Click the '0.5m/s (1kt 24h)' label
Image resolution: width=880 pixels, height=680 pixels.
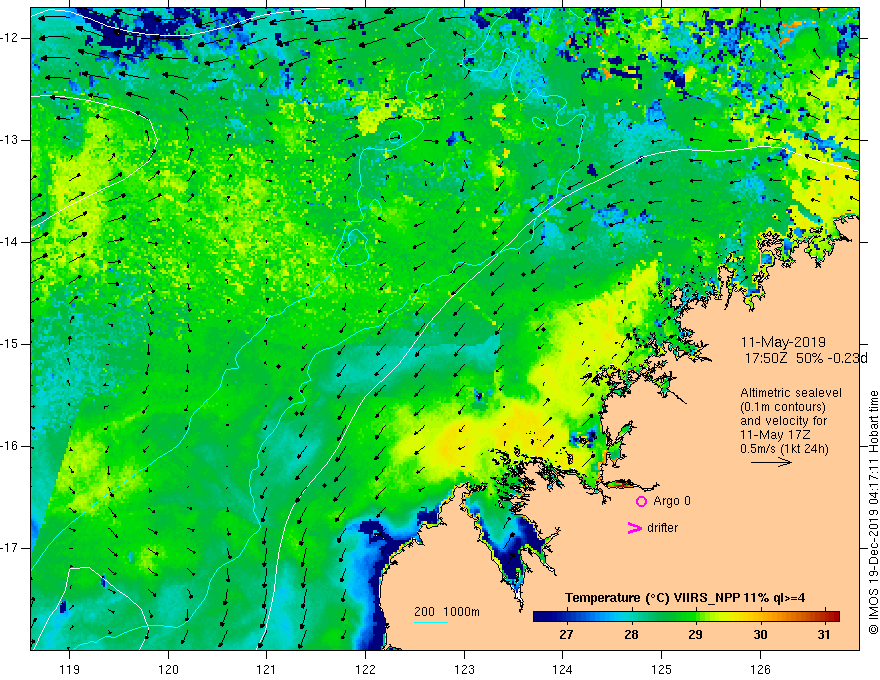point(784,449)
